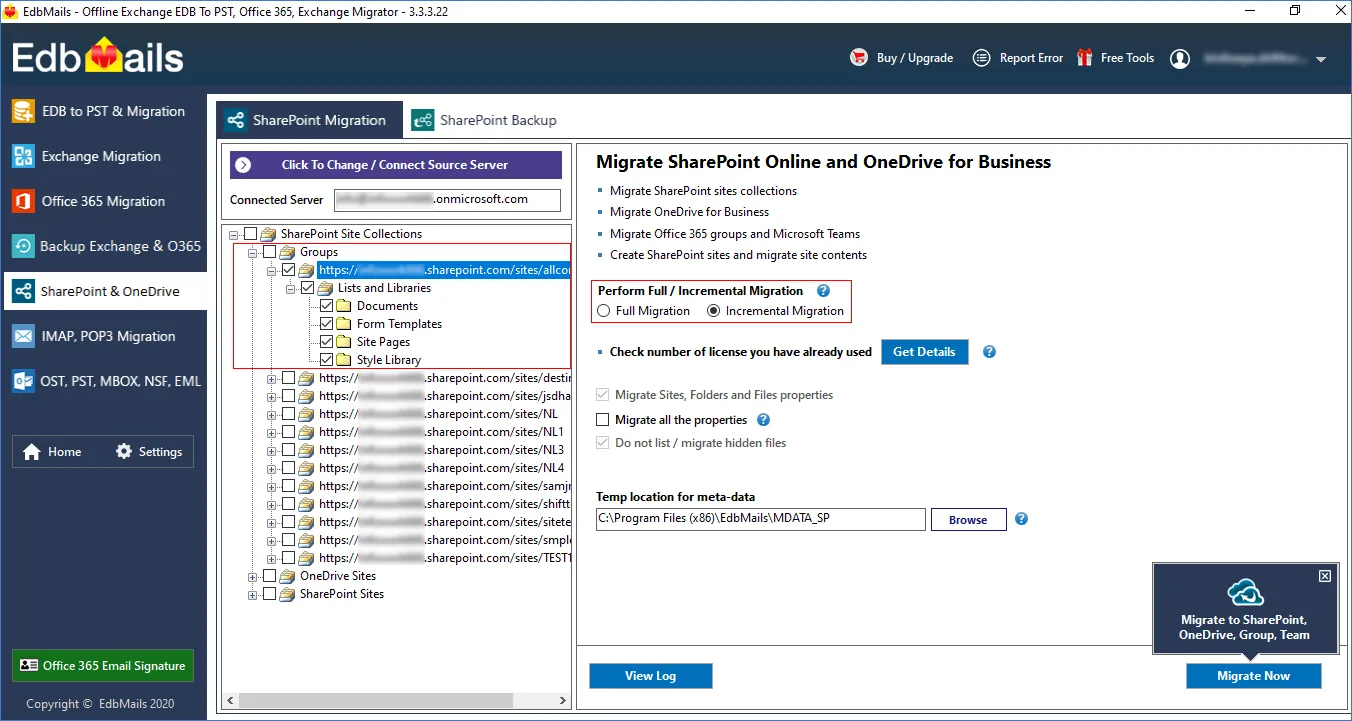Check the Groups node checkbox

pos(269,252)
